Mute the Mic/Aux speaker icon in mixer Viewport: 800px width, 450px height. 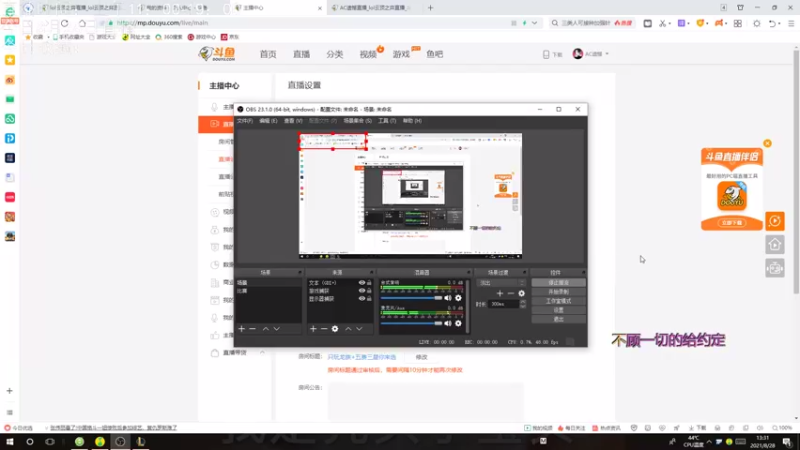point(447,323)
